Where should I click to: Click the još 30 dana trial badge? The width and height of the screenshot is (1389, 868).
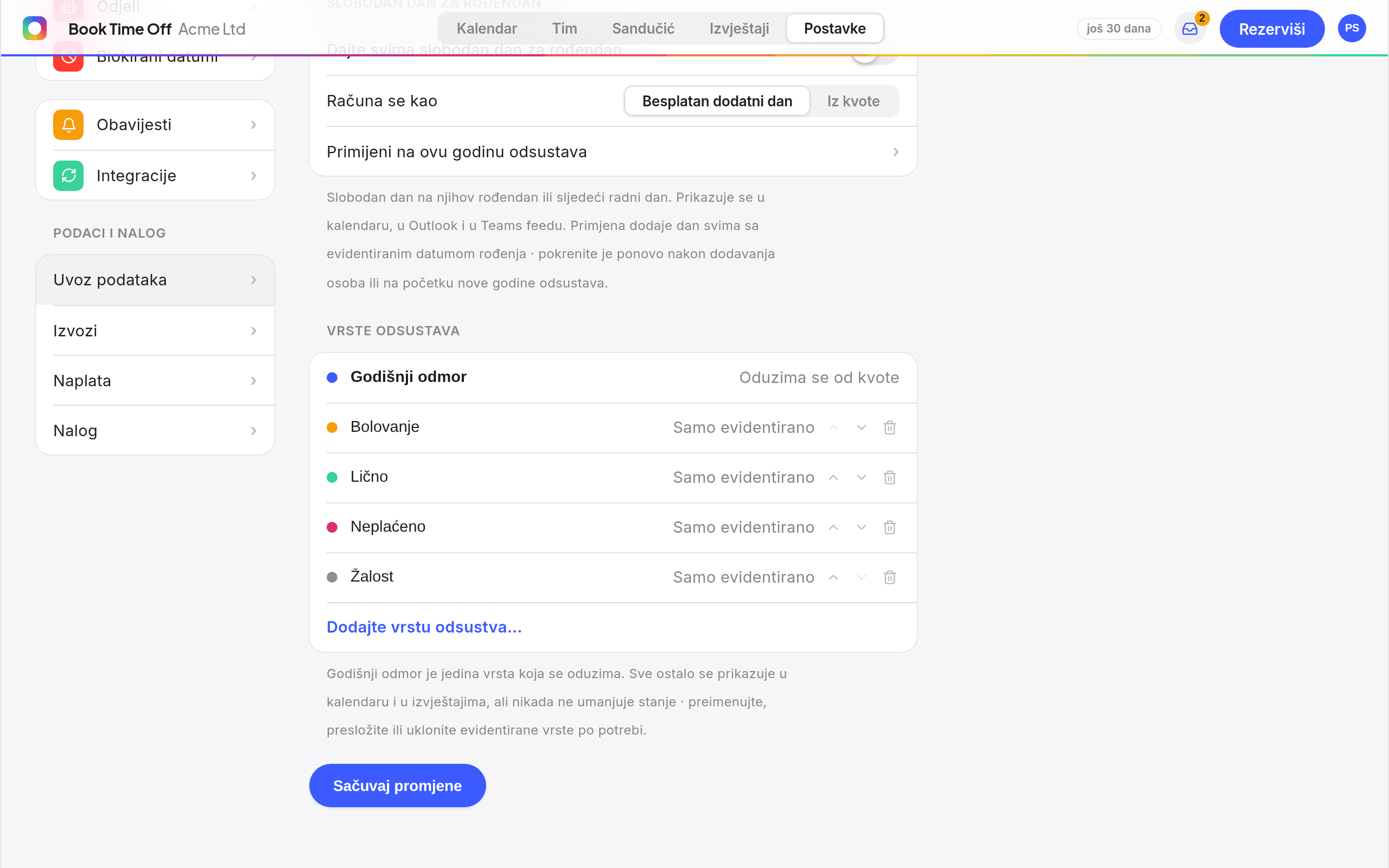click(x=1119, y=28)
